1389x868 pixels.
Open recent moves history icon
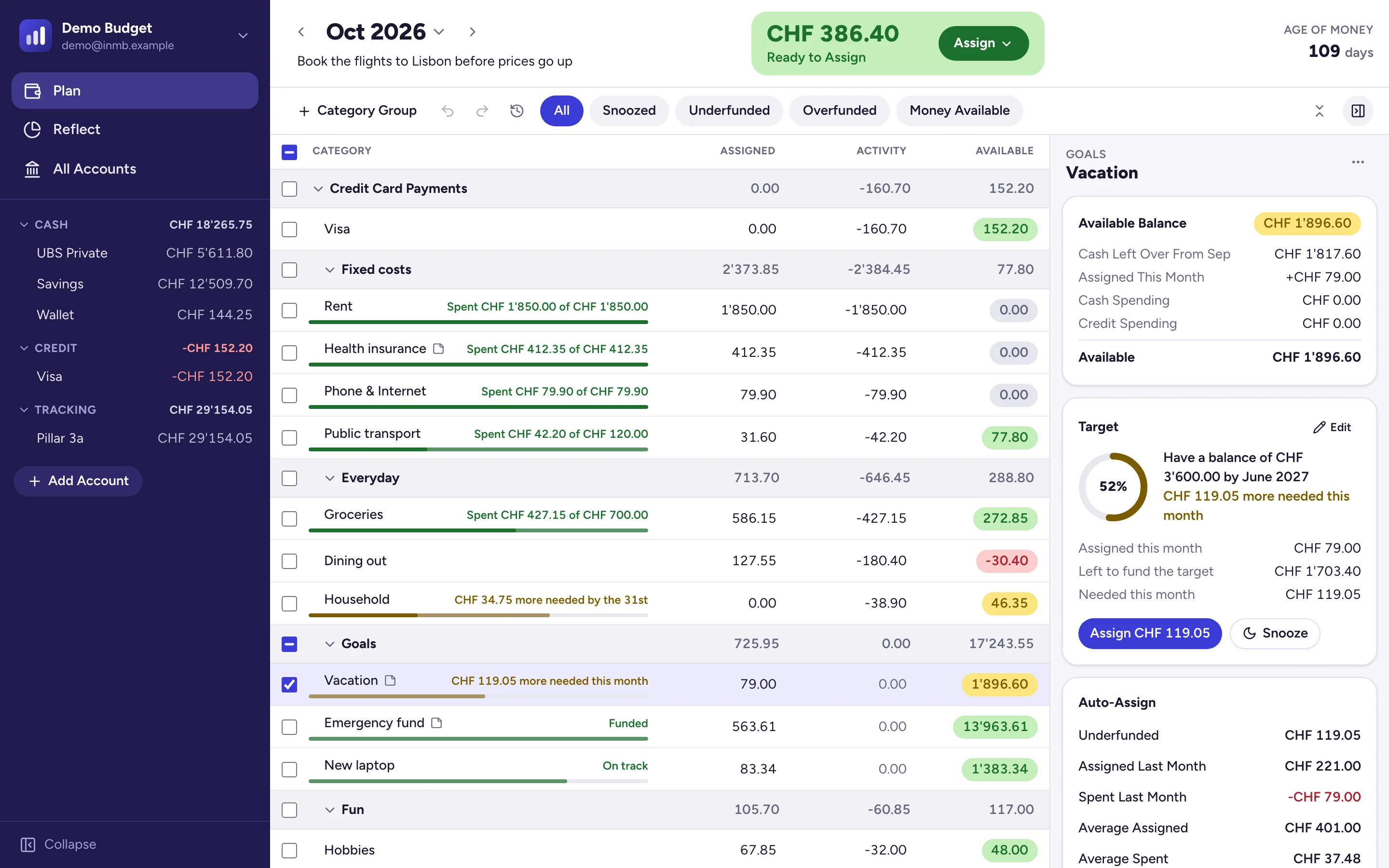(517, 111)
